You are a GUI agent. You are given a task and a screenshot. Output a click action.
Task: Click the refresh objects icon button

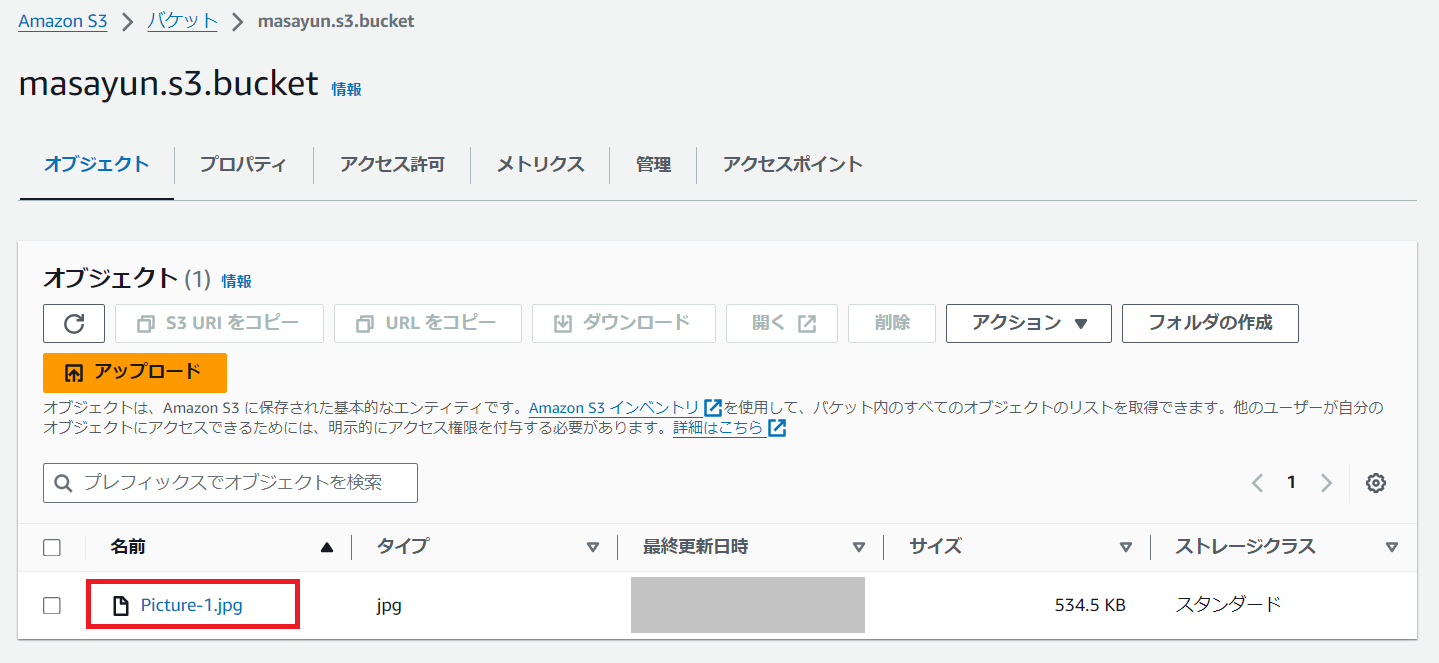74,323
